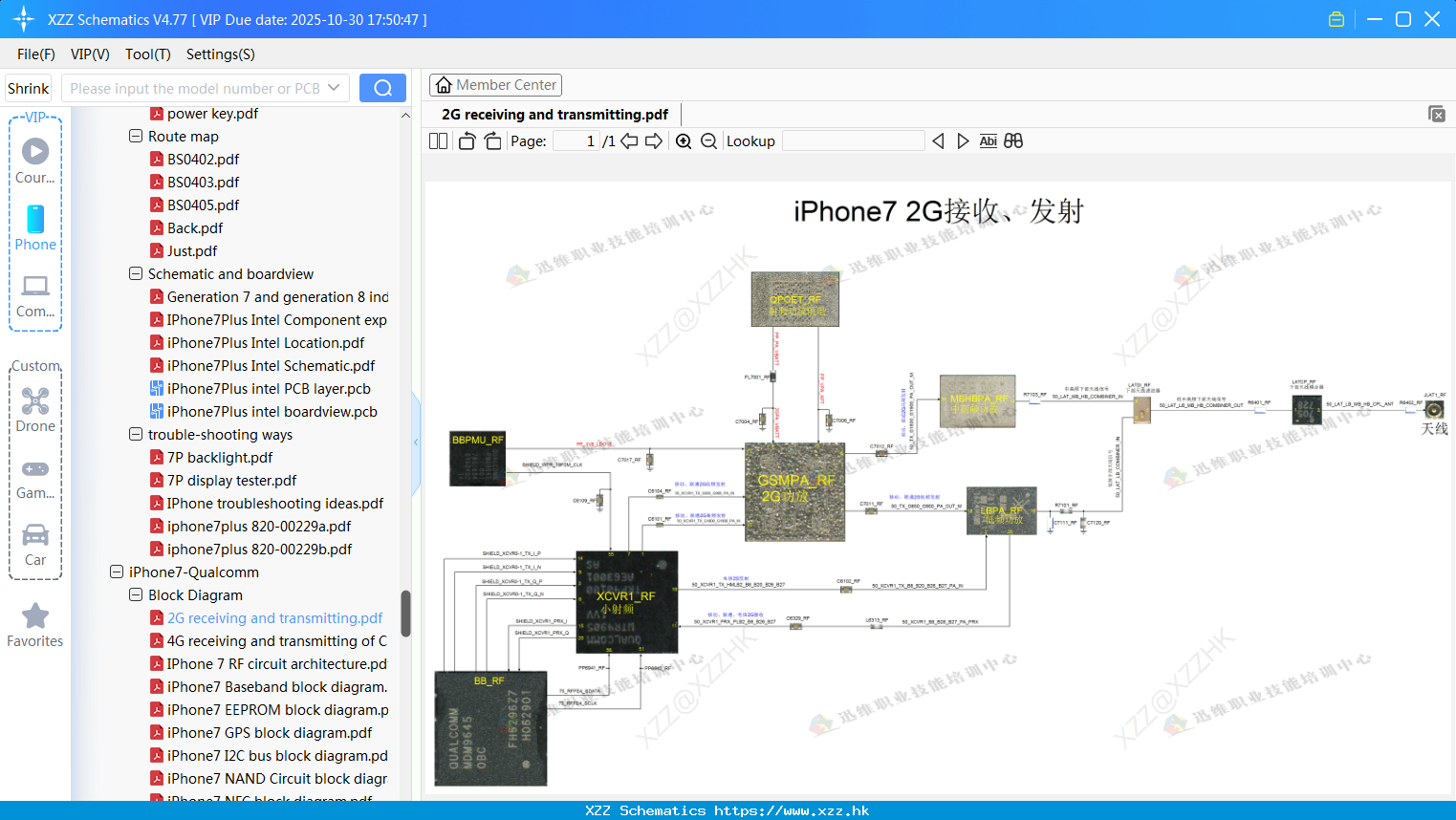Screen dimensions: 1456x820
Task: Click the left panel collapse handle
Action: click(416, 442)
